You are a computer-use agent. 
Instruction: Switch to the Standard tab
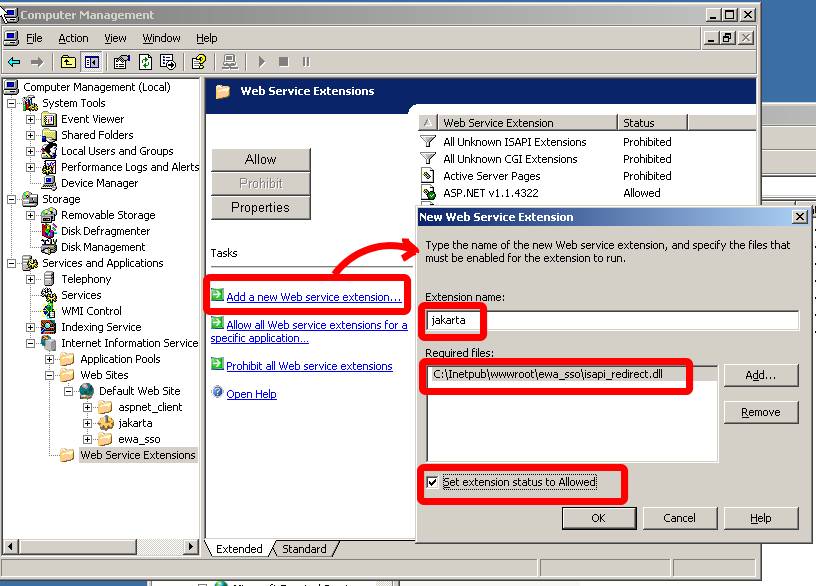click(x=303, y=549)
